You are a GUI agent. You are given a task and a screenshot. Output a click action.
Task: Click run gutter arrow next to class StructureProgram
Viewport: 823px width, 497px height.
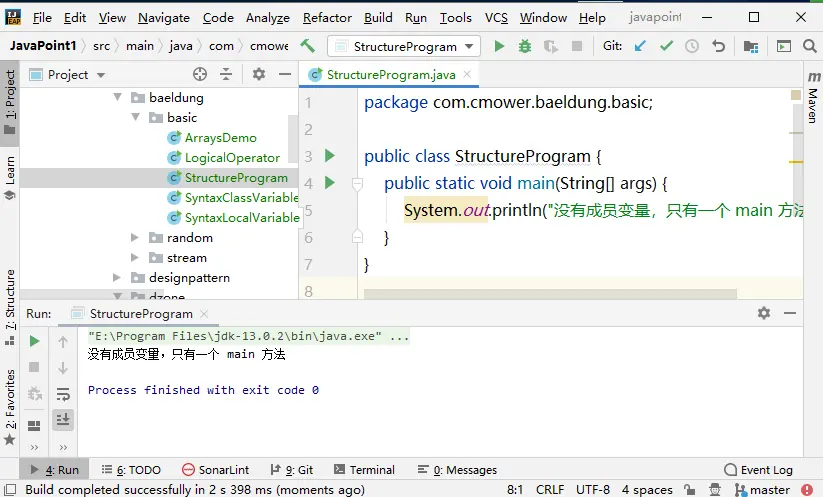click(330, 155)
